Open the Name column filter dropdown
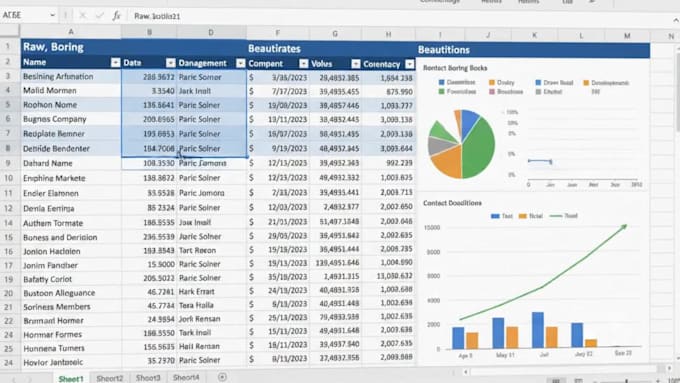Screen dimensions: 680x383 click(x=115, y=62)
